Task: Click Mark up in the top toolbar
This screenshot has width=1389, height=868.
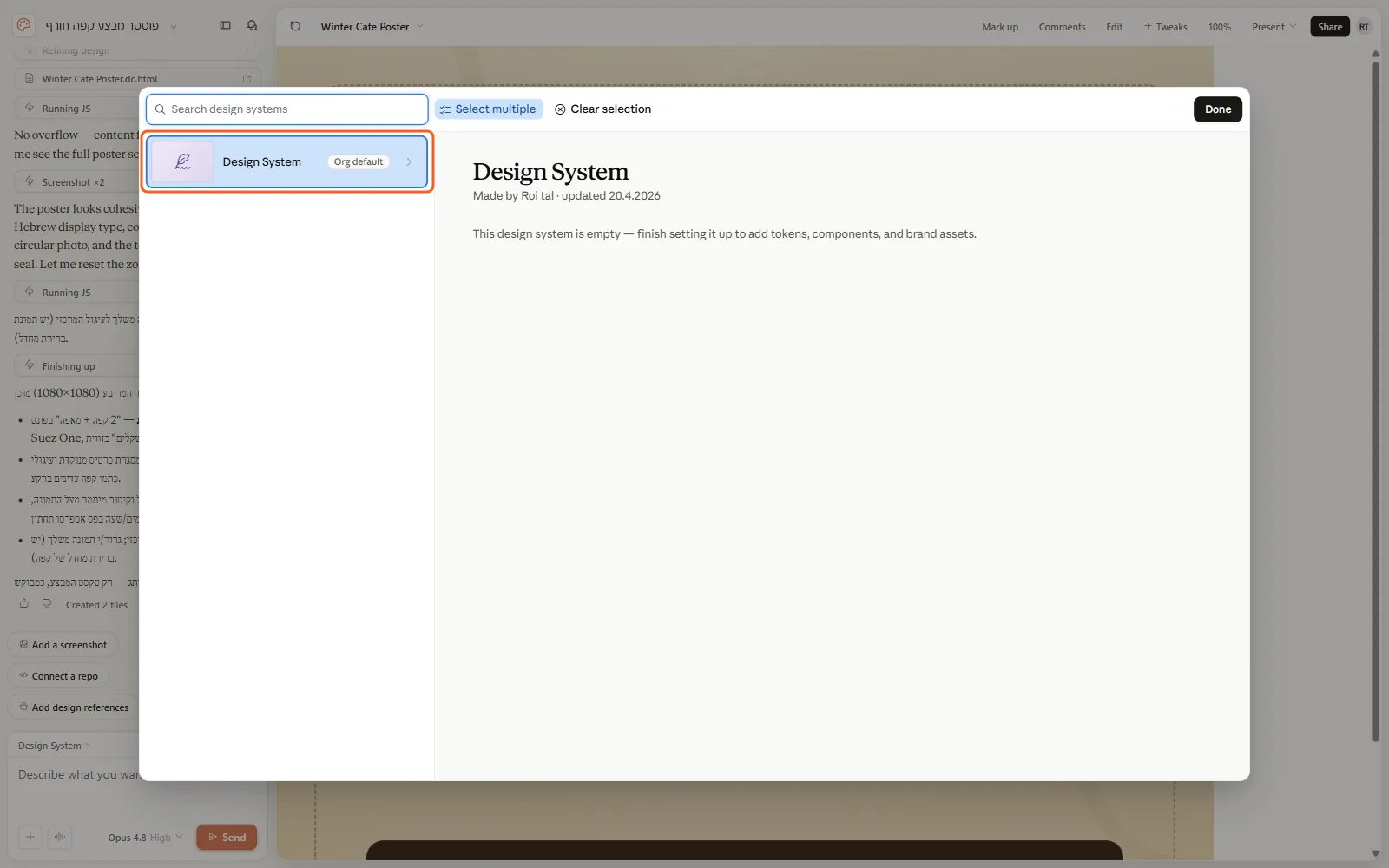Action: (1000, 27)
